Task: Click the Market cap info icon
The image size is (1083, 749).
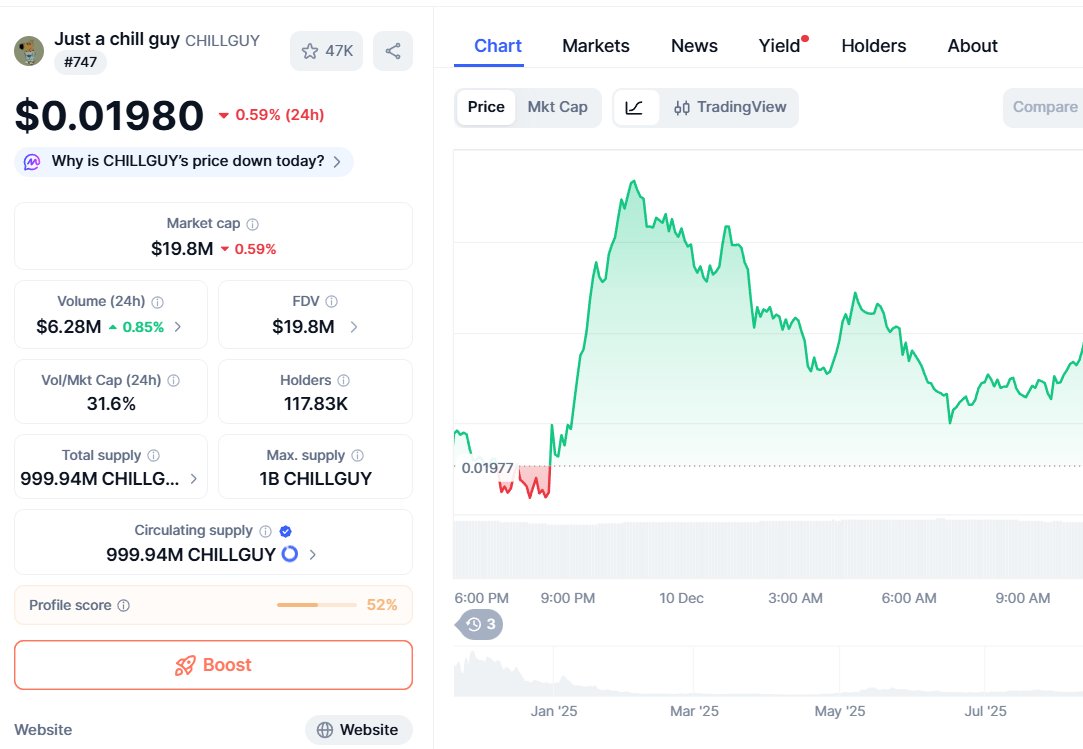Action: point(253,225)
